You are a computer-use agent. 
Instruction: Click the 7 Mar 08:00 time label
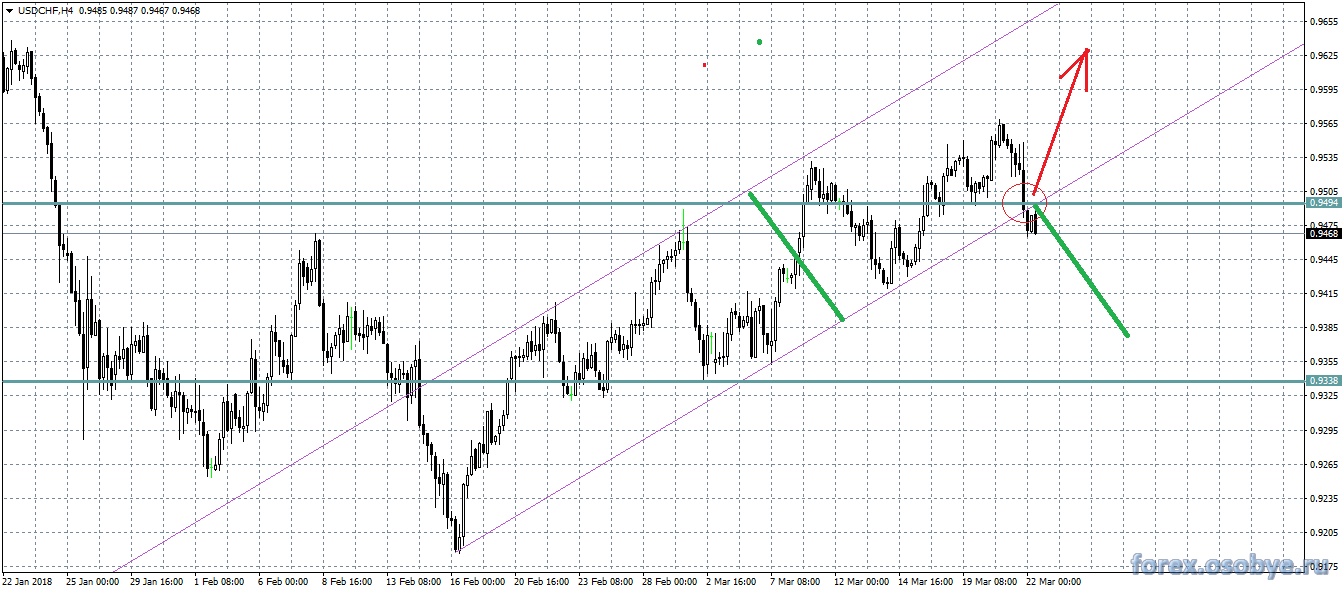pos(797,580)
